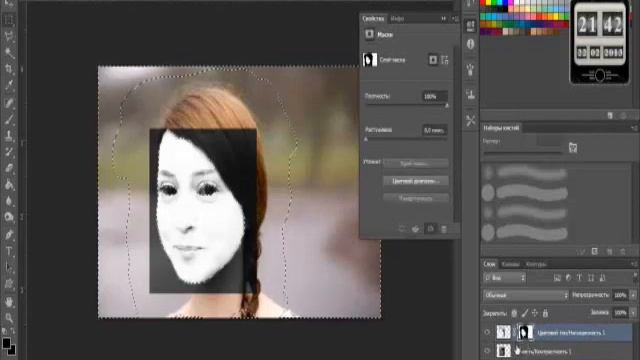Click enable/disable mask icon in Properties footer
Image resolution: width=640 pixels, height=360 pixels.
tap(430, 229)
